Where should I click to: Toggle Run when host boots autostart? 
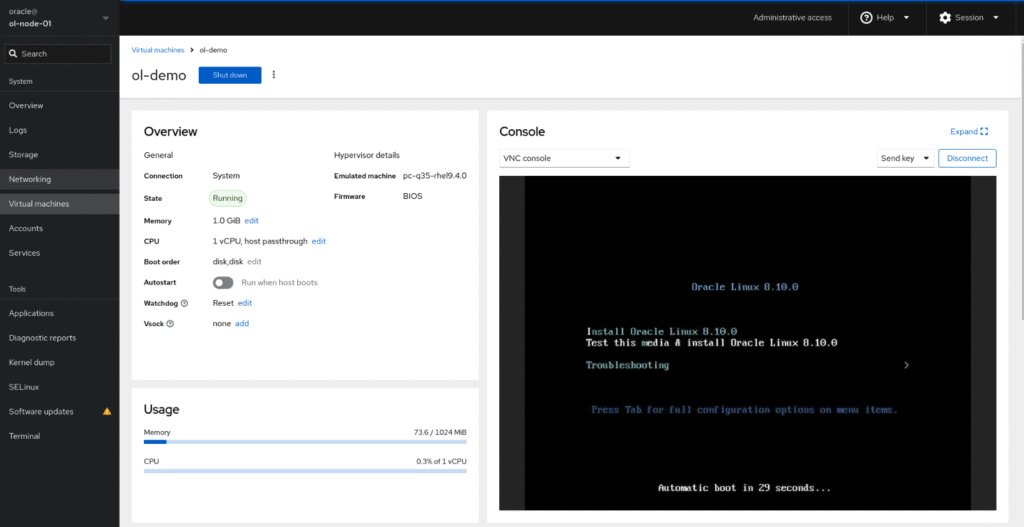tap(222, 283)
